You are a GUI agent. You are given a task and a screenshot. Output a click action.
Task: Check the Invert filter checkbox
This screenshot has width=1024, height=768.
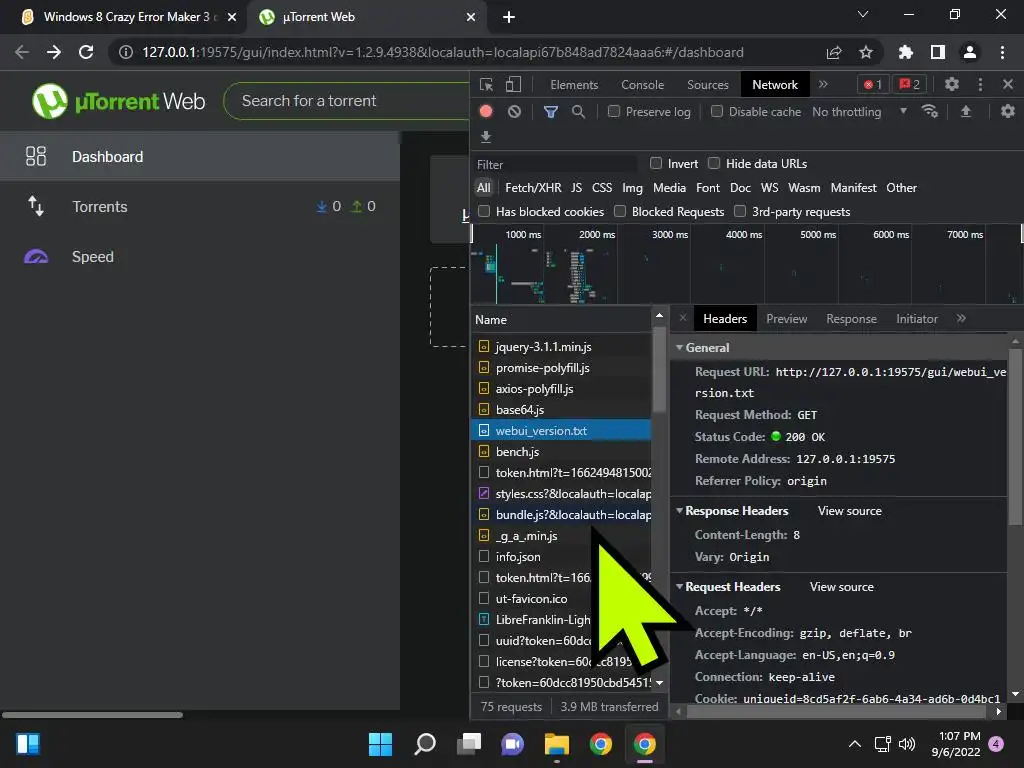click(656, 163)
